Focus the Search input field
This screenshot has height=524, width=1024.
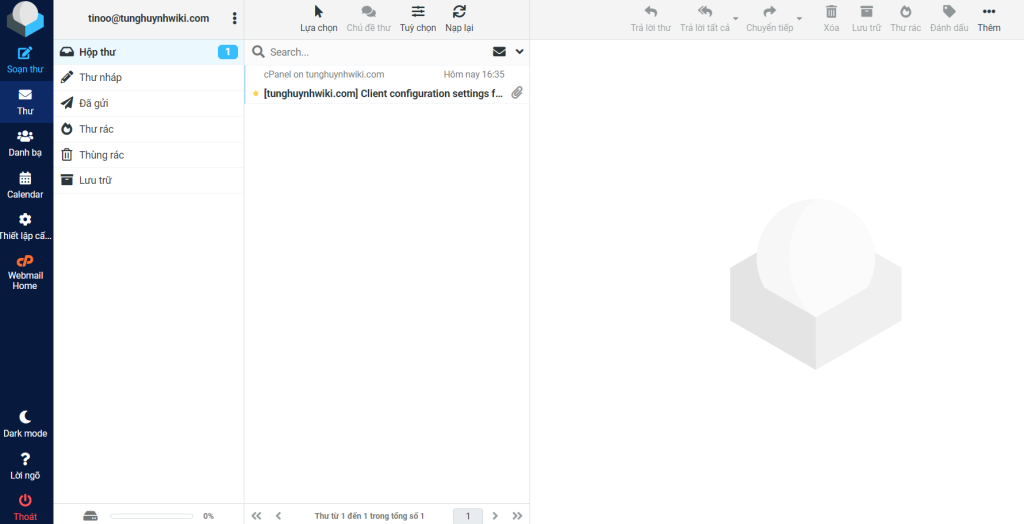click(x=377, y=52)
